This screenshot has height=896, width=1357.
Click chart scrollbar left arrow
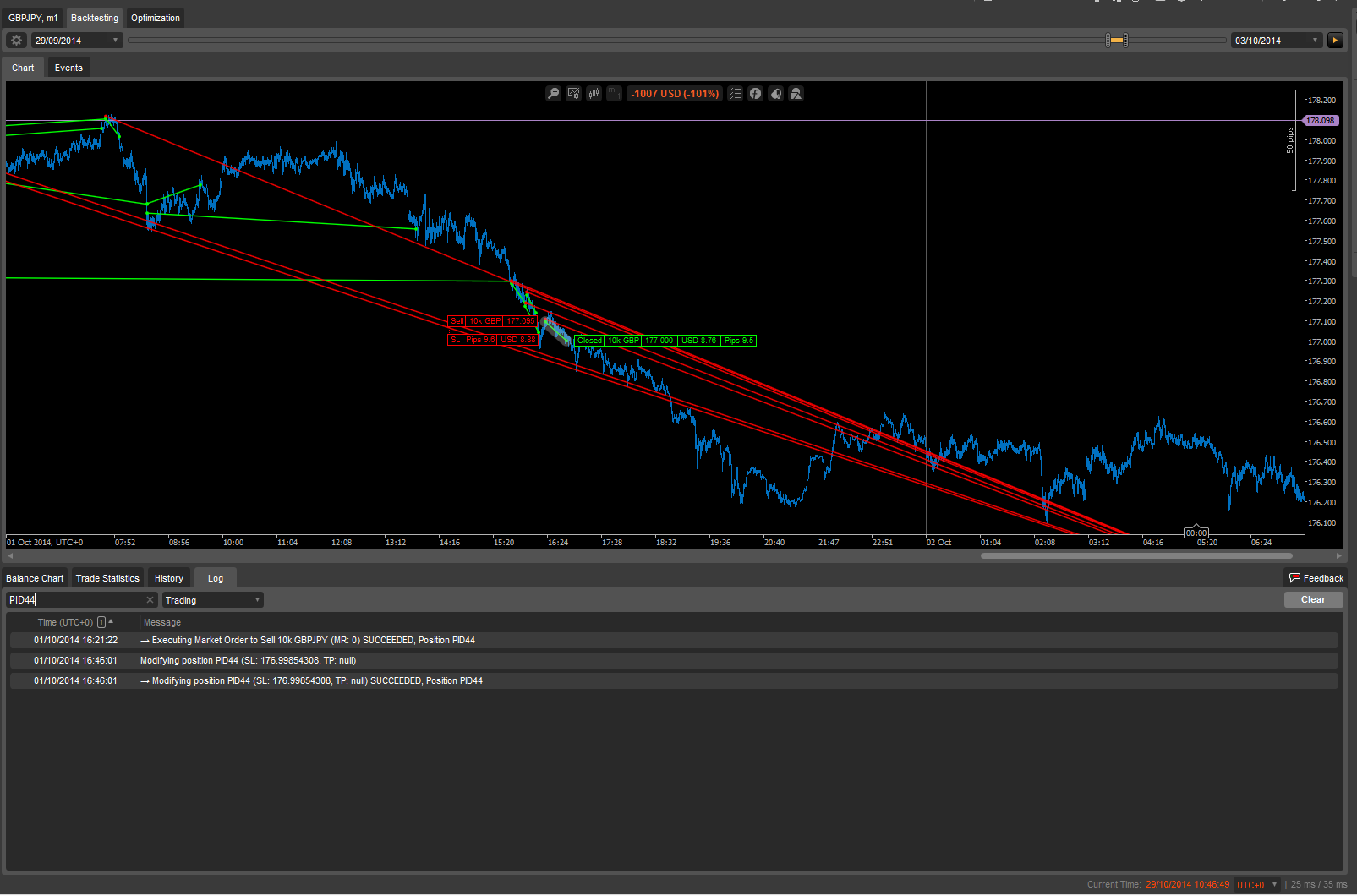pos(10,556)
